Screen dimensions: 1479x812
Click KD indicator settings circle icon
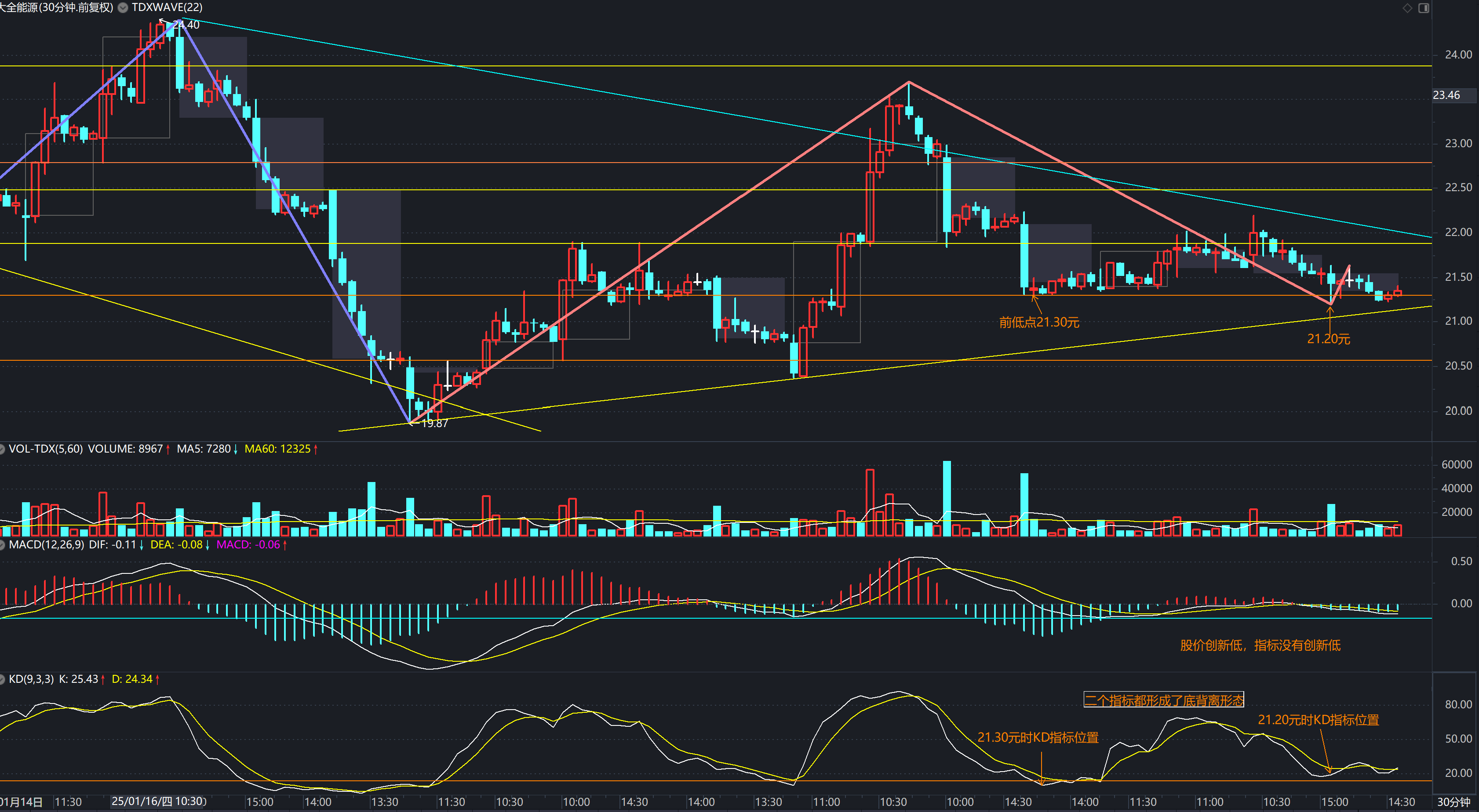(2, 679)
